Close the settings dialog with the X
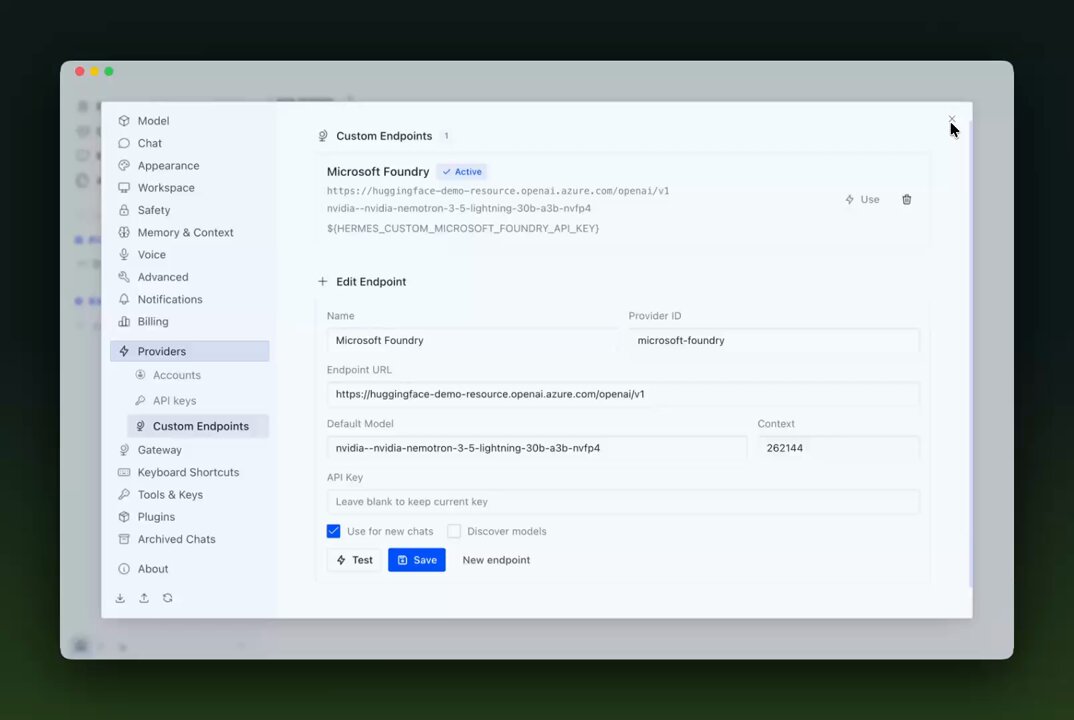The image size is (1074, 720). (x=952, y=119)
